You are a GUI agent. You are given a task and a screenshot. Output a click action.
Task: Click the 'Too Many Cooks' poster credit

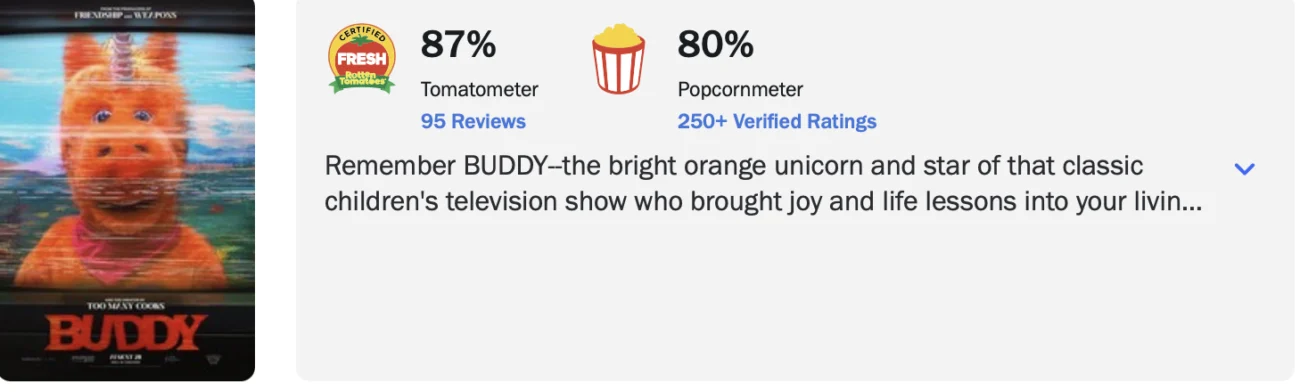[127, 302]
